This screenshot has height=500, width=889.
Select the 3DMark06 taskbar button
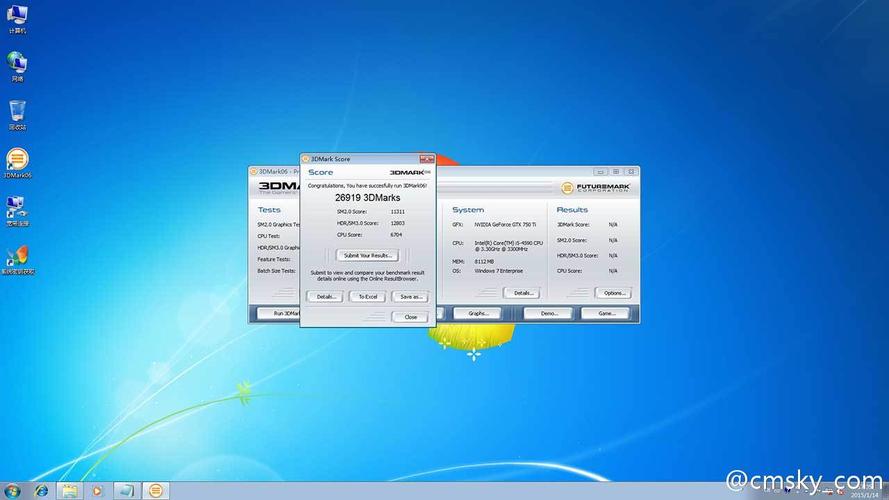tap(155, 491)
